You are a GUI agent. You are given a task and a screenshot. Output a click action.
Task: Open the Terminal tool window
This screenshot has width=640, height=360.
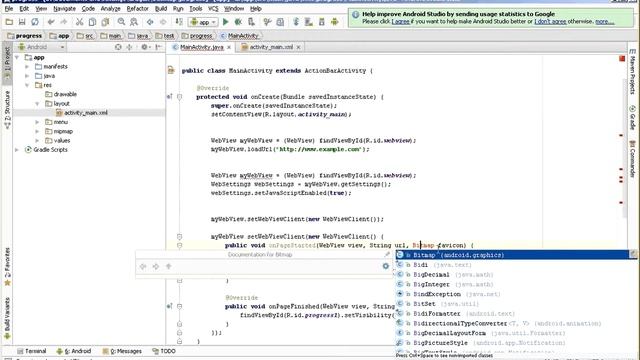pos(31,351)
